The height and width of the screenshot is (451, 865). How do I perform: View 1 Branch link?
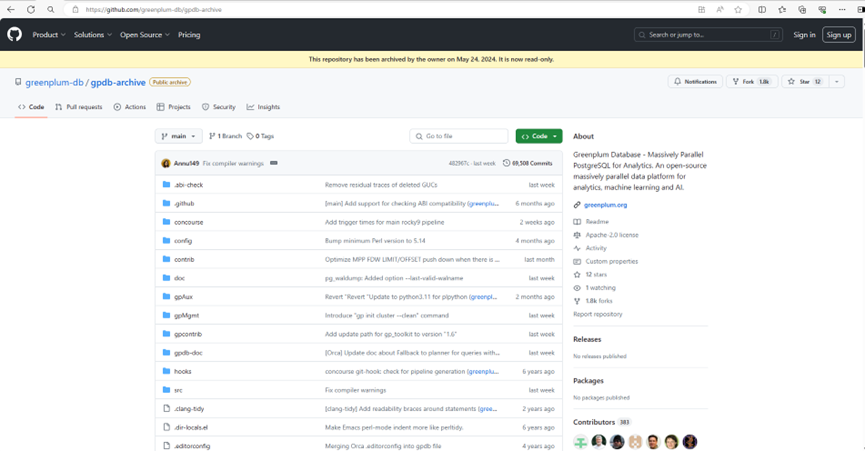[x=225, y=136]
